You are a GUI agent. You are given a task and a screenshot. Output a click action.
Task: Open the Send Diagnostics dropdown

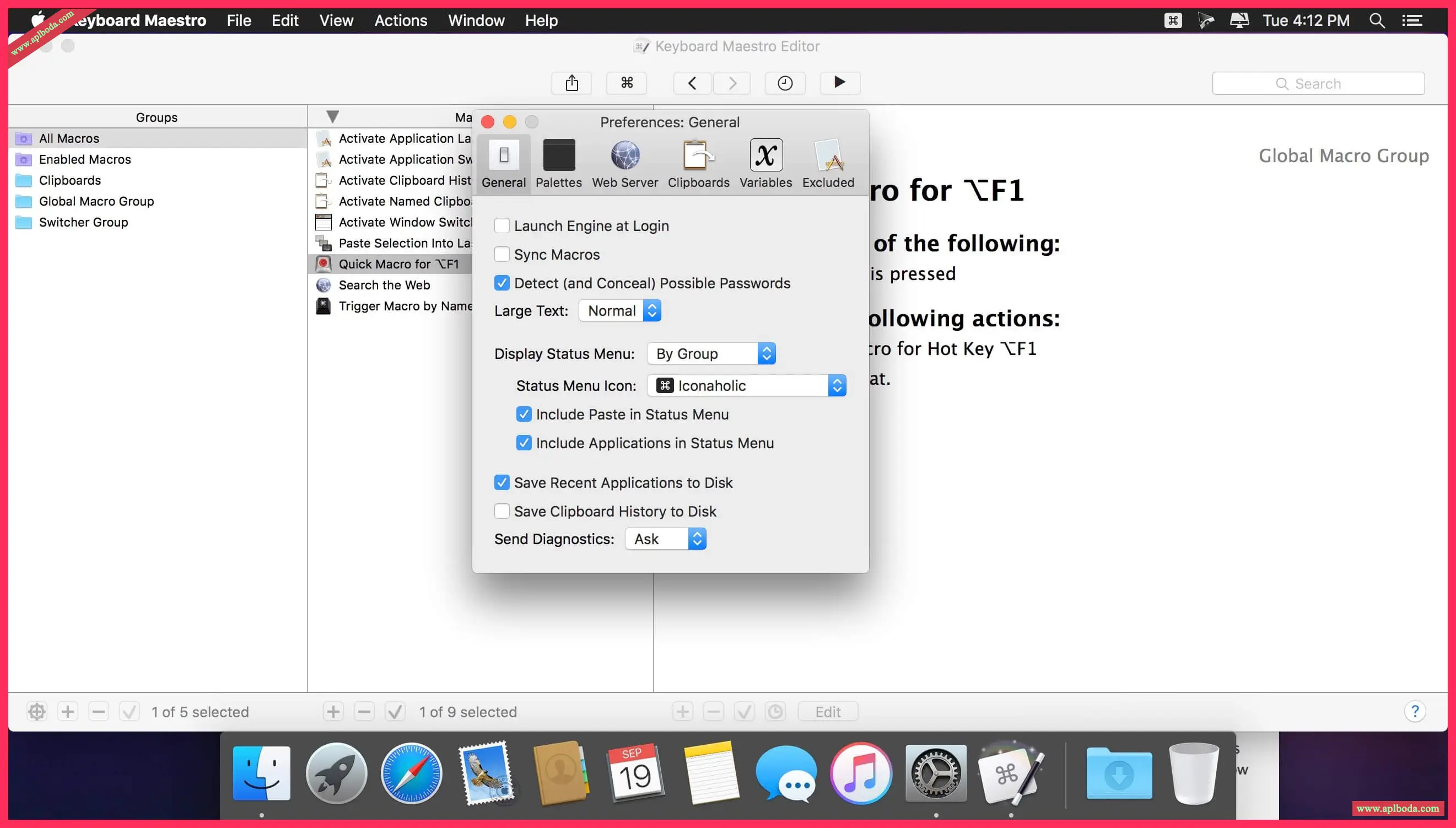[665, 539]
